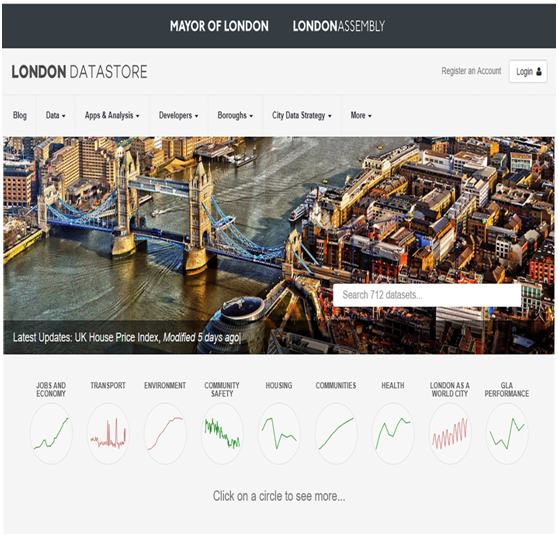Click the GLA Performance chart circle

(507, 433)
